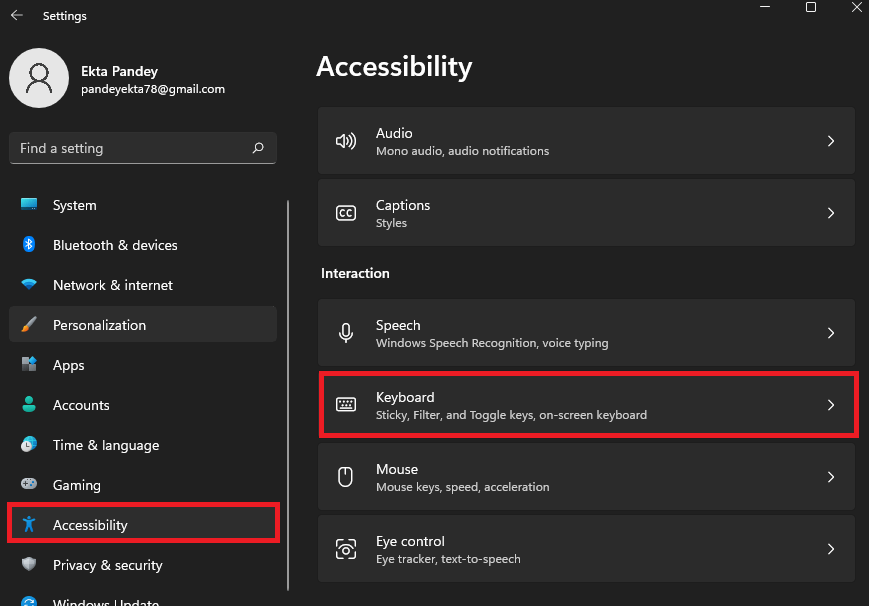Image resolution: width=869 pixels, height=606 pixels.
Task: Select Personalization in the sidebar
Action: coord(99,325)
